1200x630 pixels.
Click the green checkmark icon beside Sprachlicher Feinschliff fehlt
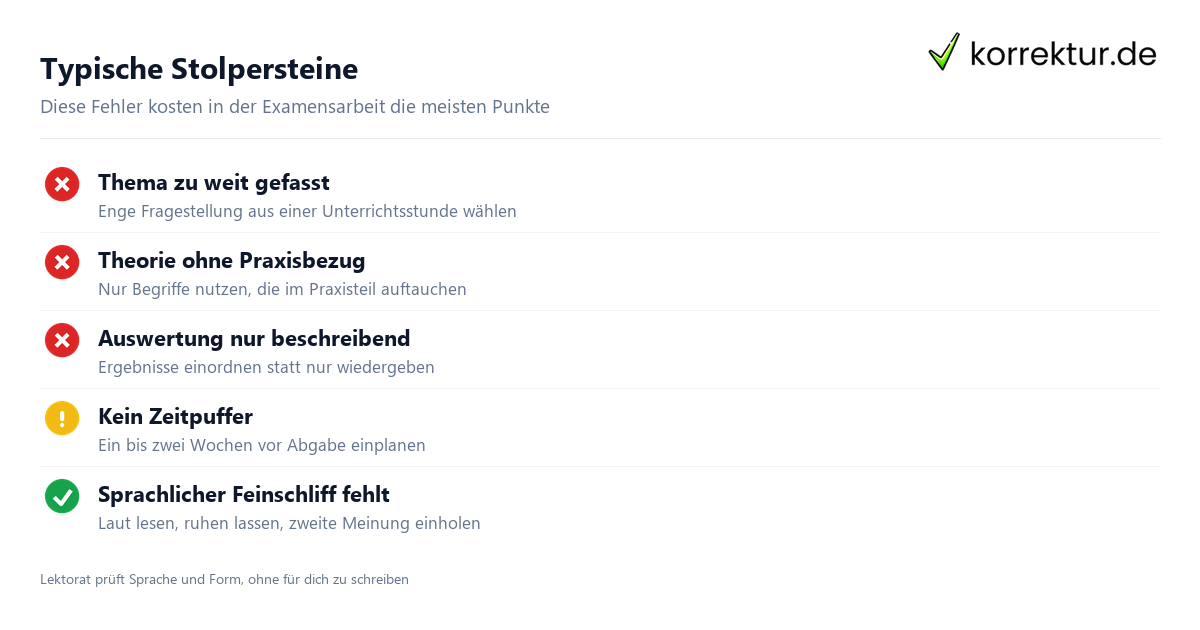62,496
